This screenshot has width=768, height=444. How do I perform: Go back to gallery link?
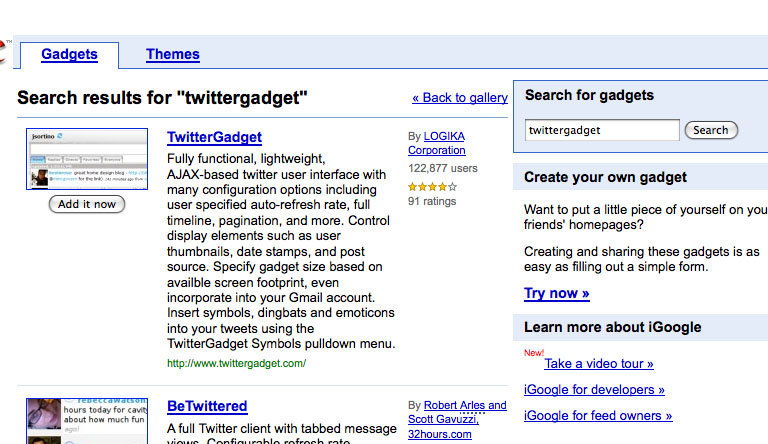click(x=459, y=98)
